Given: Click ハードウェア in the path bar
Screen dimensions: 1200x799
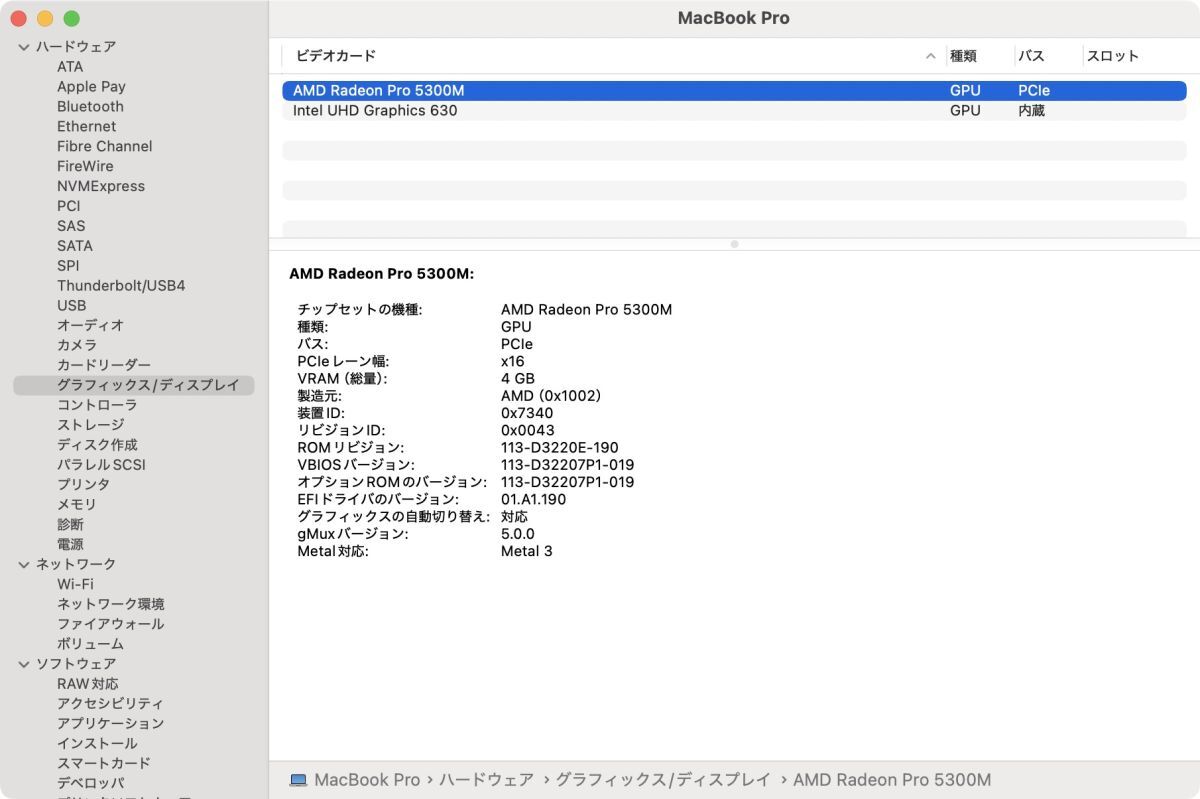Looking at the screenshot, I should coord(487,780).
